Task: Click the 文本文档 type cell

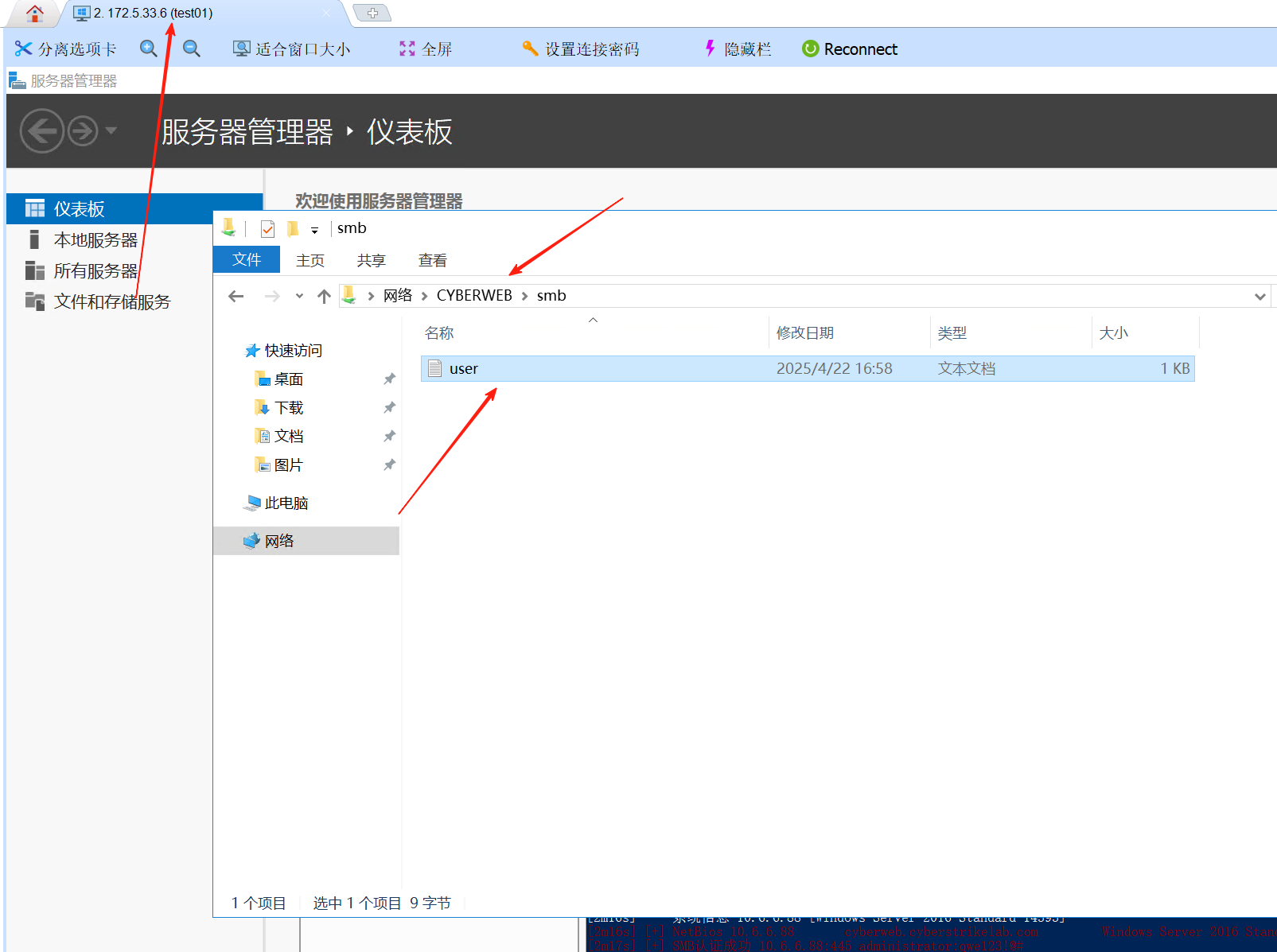Action: coord(967,368)
